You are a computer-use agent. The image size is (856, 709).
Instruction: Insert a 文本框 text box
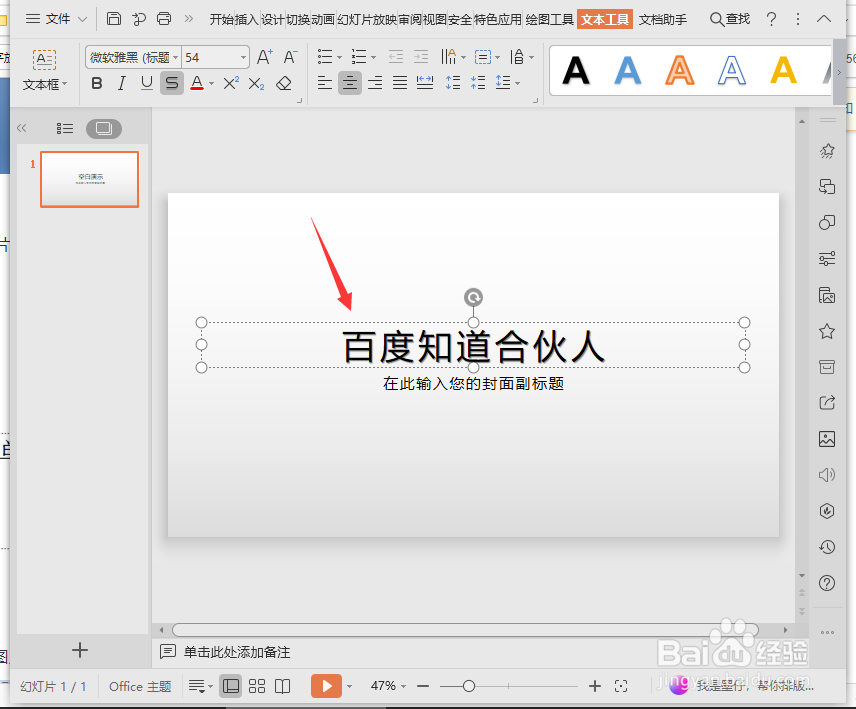(44, 70)
